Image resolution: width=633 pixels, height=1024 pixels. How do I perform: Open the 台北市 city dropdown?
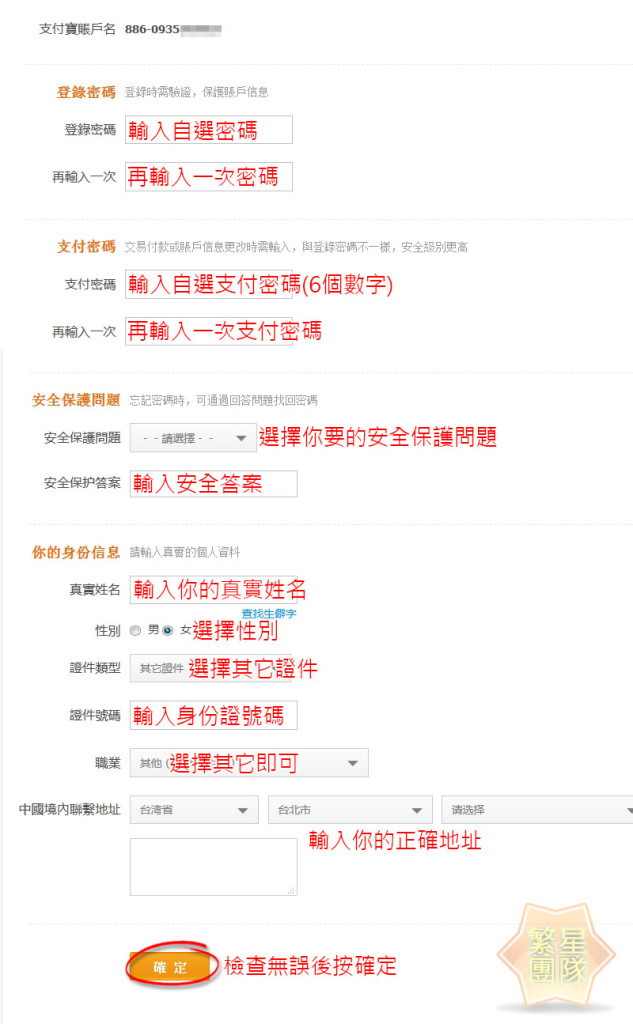(x=349, y=810)
